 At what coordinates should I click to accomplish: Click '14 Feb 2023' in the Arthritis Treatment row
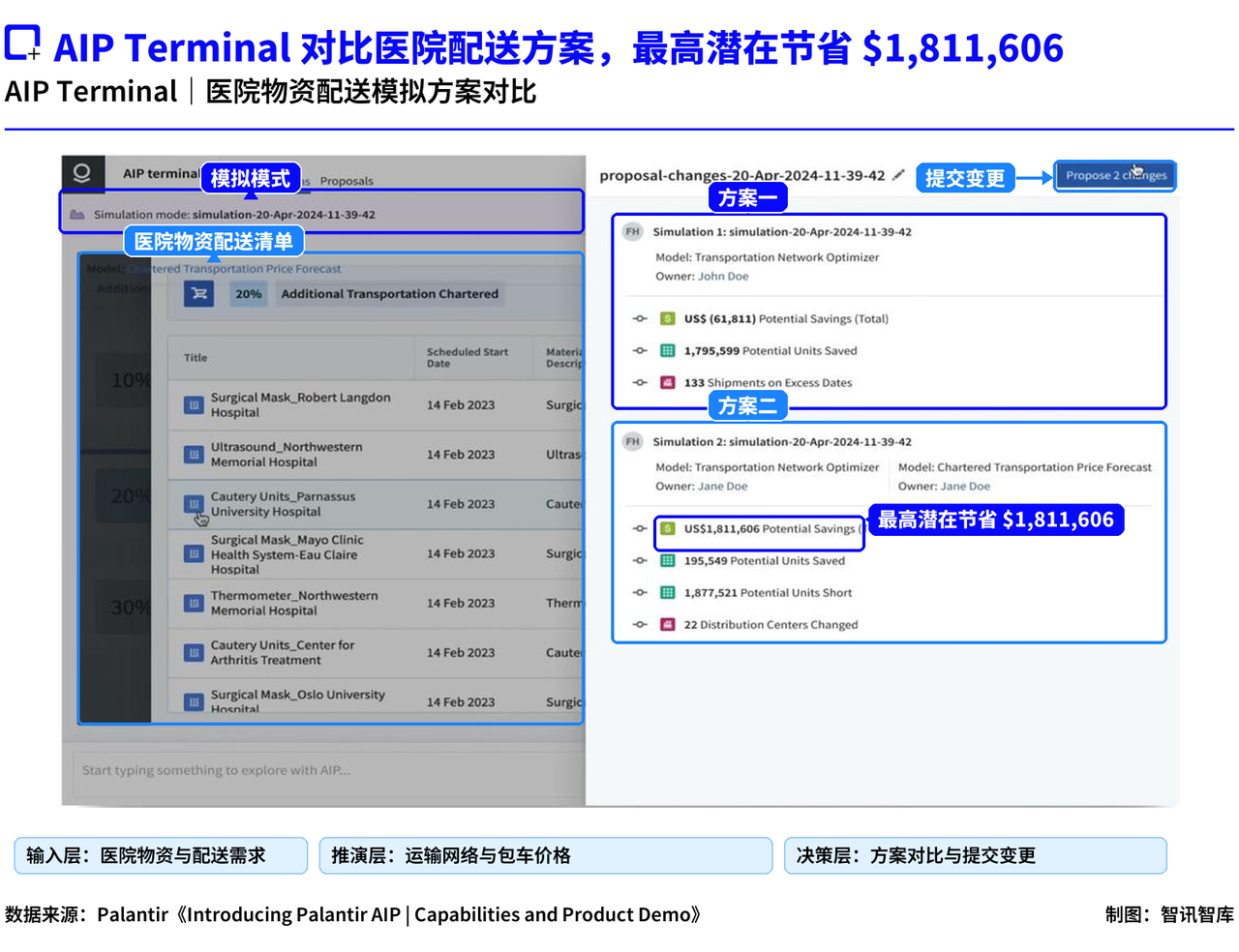461,652
